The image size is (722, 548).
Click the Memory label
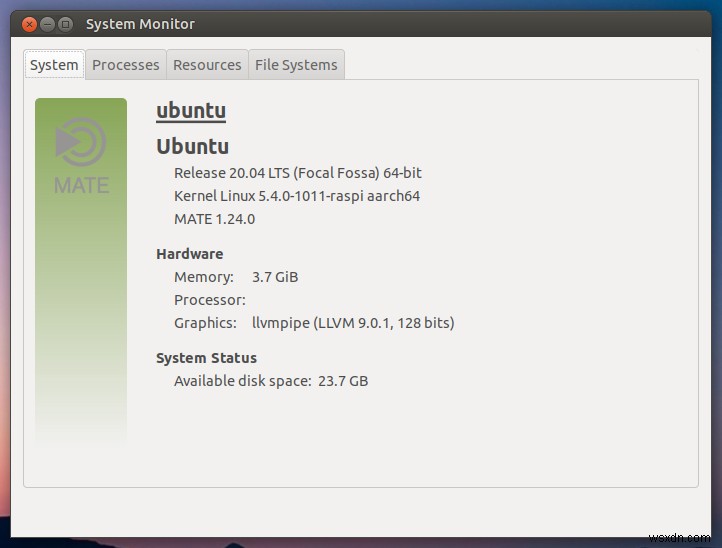coord(204,277)
